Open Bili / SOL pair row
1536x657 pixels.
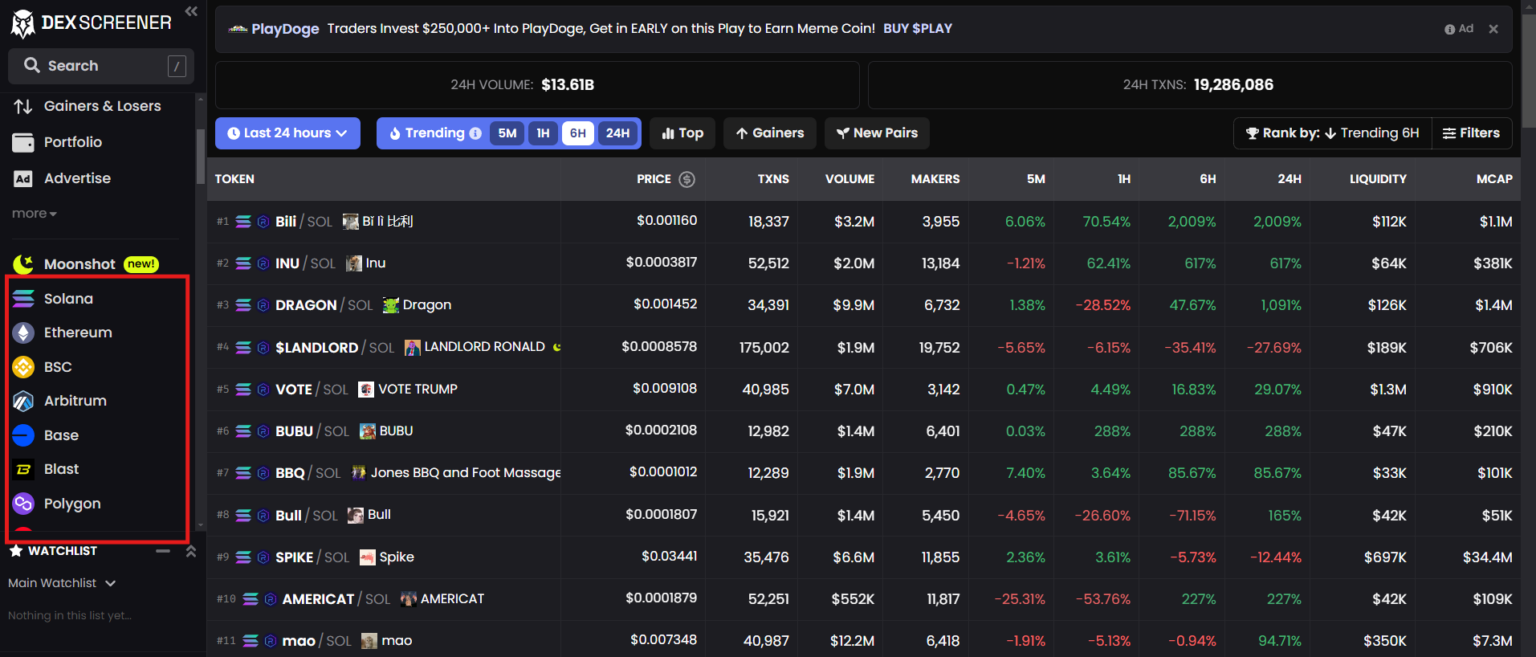864,221
